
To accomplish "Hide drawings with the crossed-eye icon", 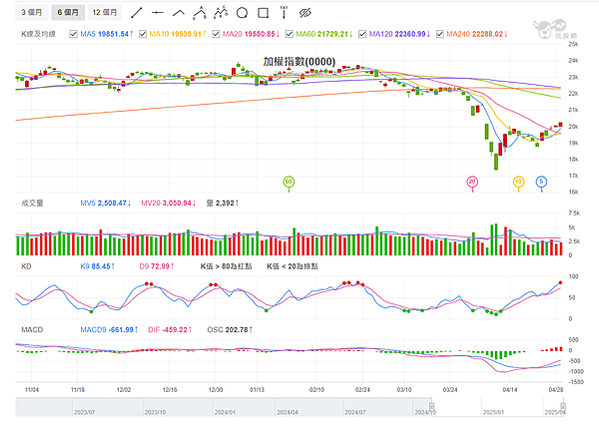I will click(x=305, y=13).
